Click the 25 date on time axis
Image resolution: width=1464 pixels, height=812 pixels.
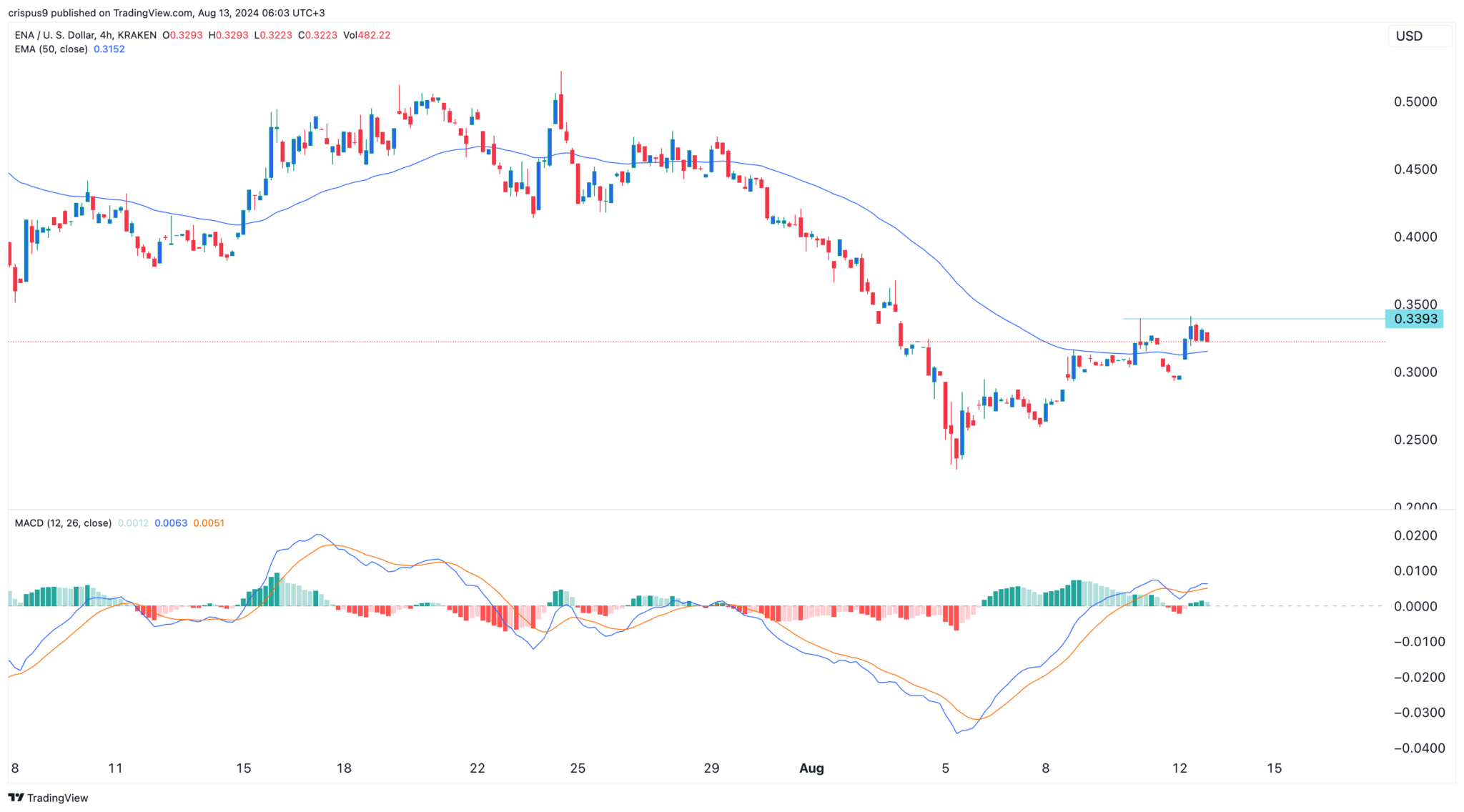pyautogui.click(x=578, y=768)
